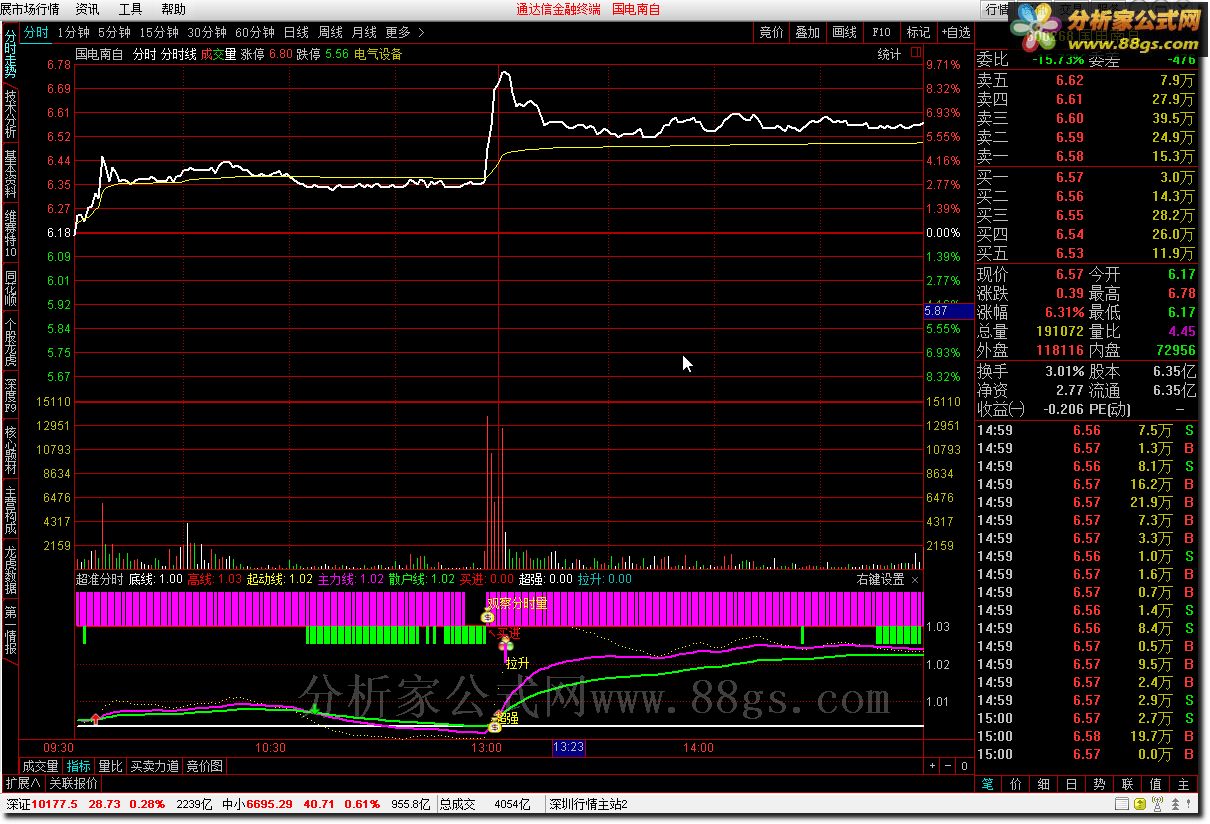Click the 买一 price 6.57

click(1070, 177)
